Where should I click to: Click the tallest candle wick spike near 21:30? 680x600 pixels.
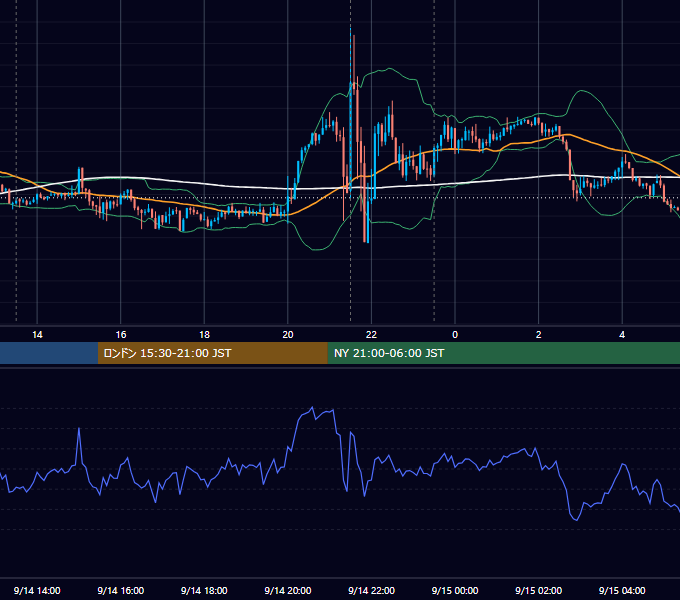click(x=351, y=56)
